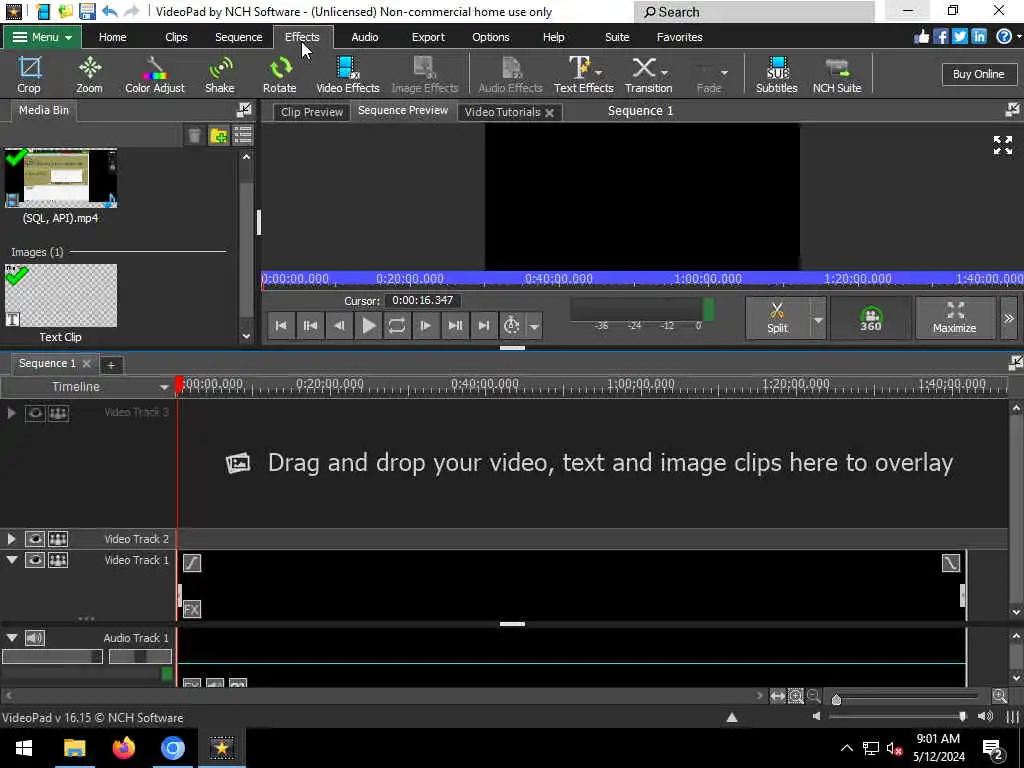Open the Audio ribbon tab
This screenshot has height=768, width=1024.
364,37
